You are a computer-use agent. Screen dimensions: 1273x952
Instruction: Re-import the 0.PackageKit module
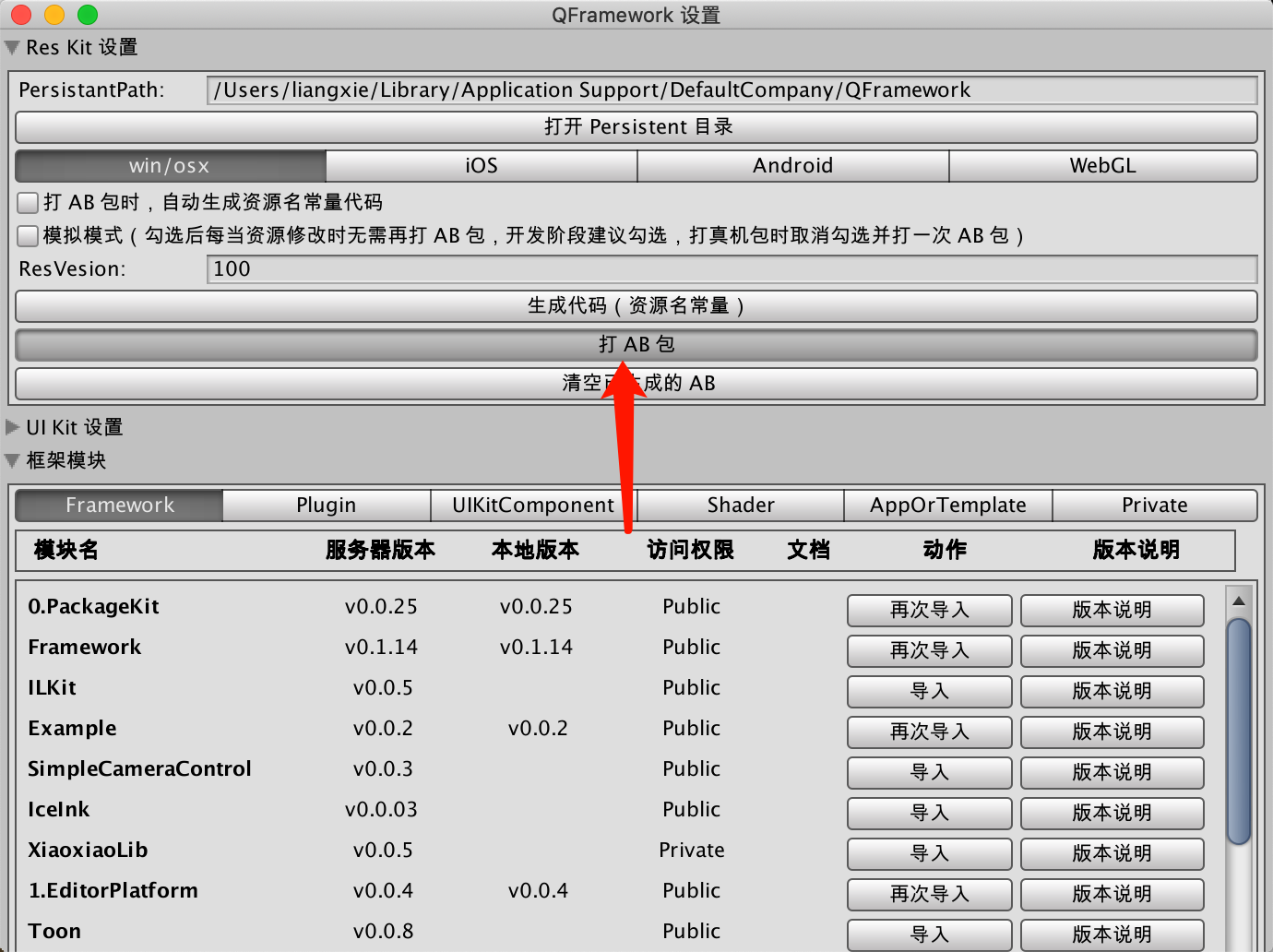[929, 611]
